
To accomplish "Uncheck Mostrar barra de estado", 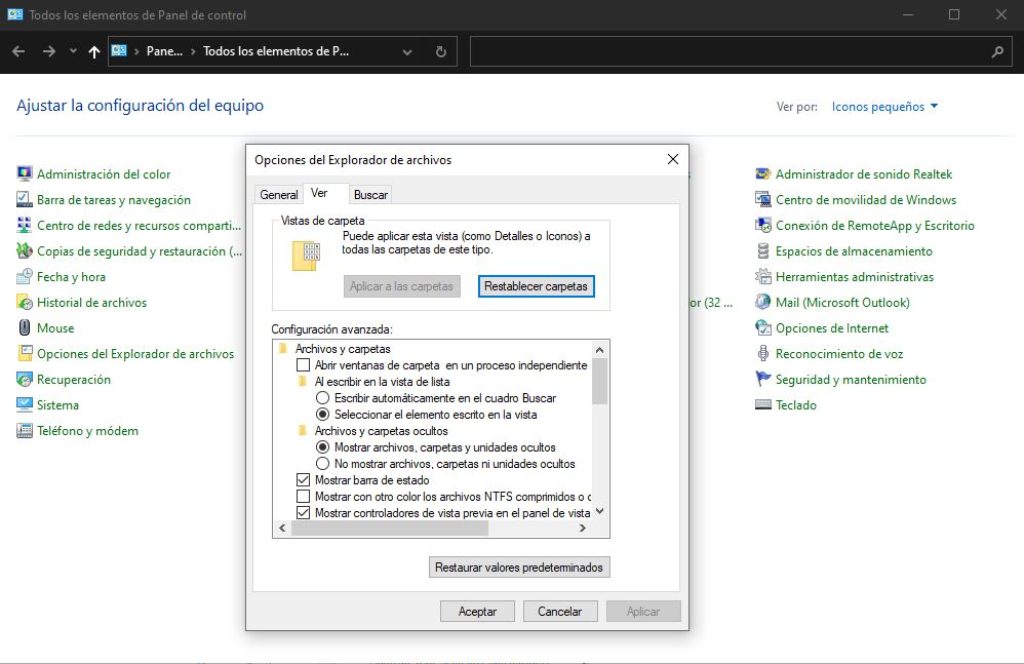I will coord(303,480).
